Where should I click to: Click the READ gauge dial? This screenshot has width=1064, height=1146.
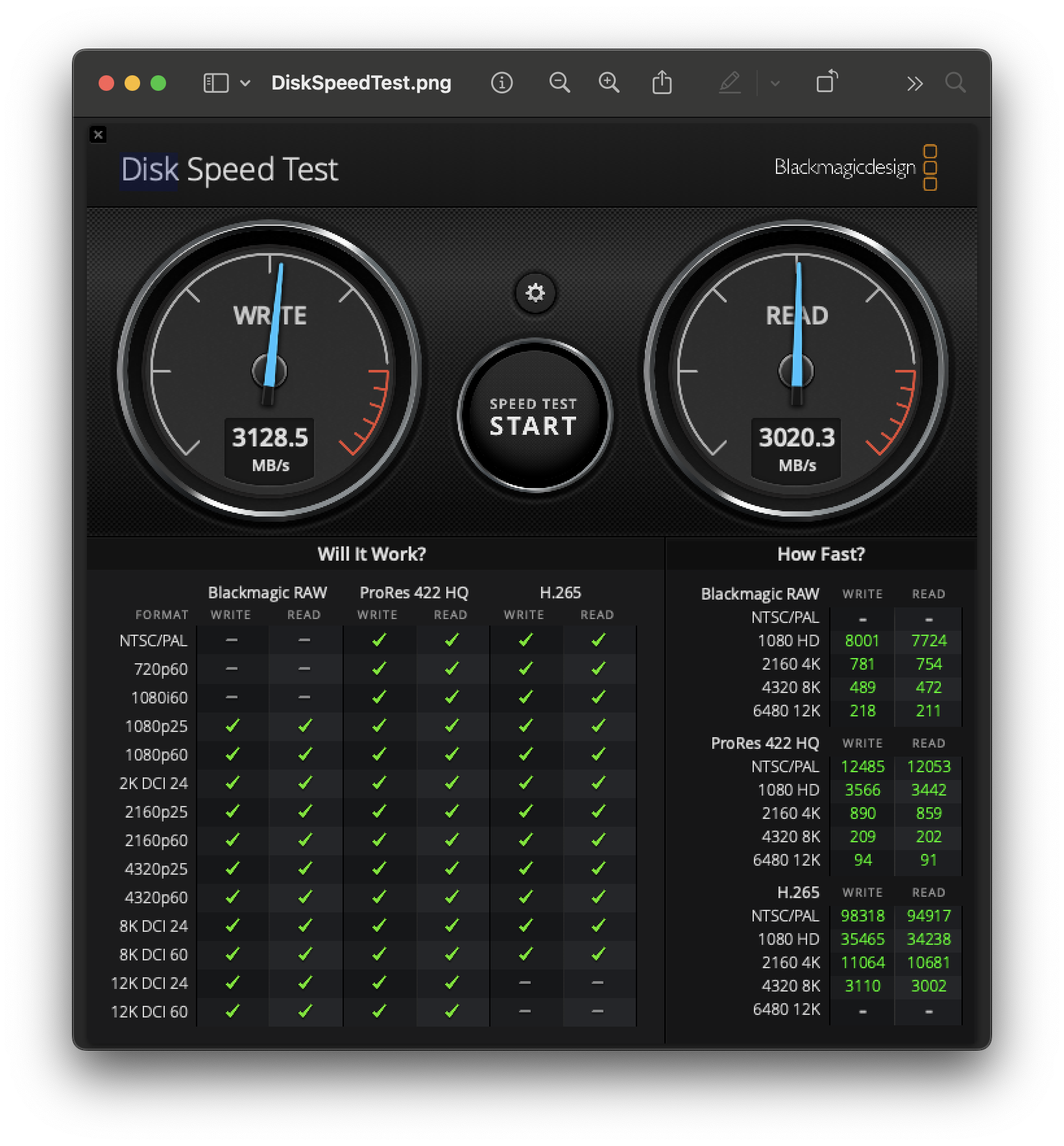(x=796, y=371)
